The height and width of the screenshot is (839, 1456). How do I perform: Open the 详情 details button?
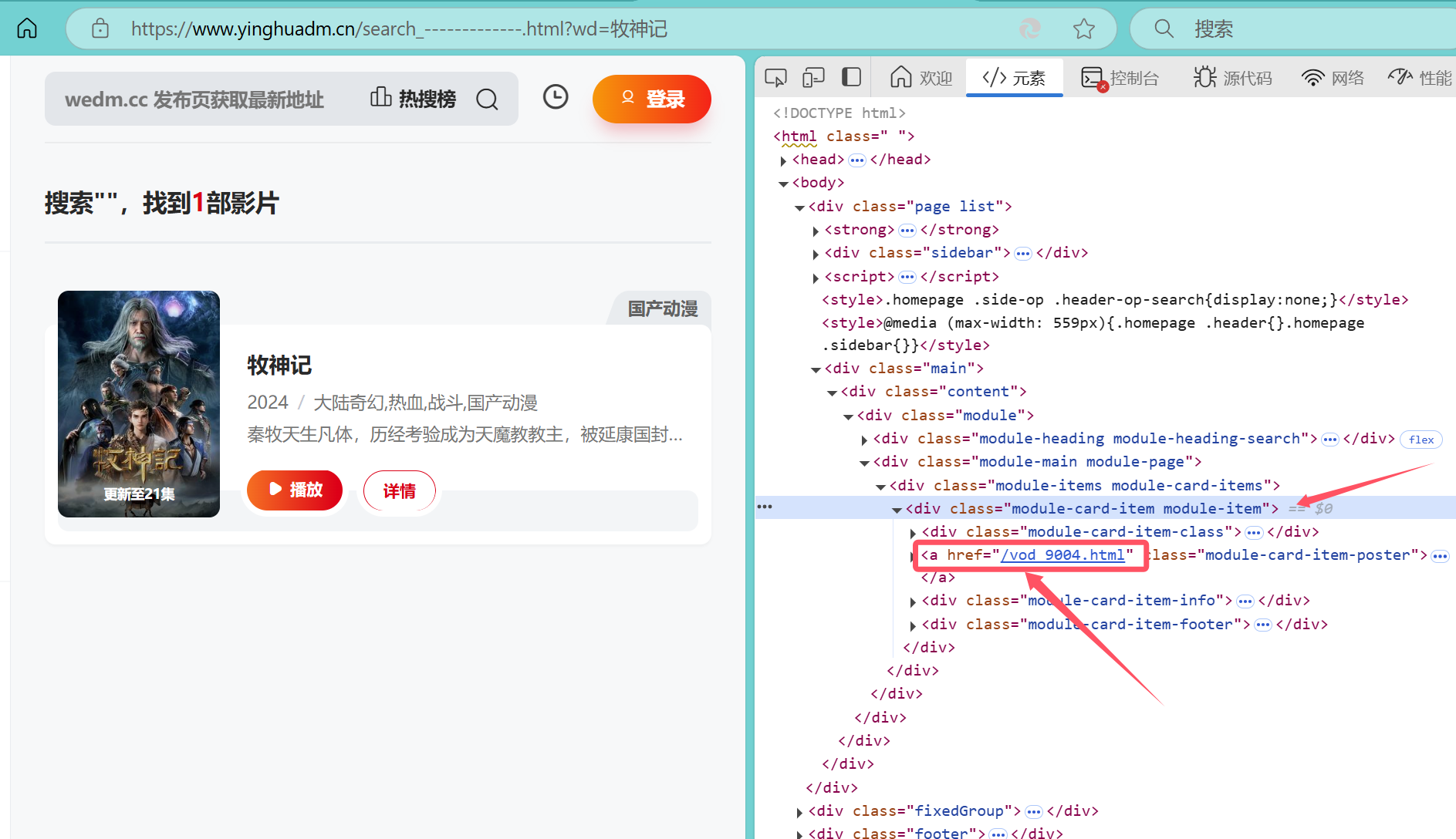(399, 491)
